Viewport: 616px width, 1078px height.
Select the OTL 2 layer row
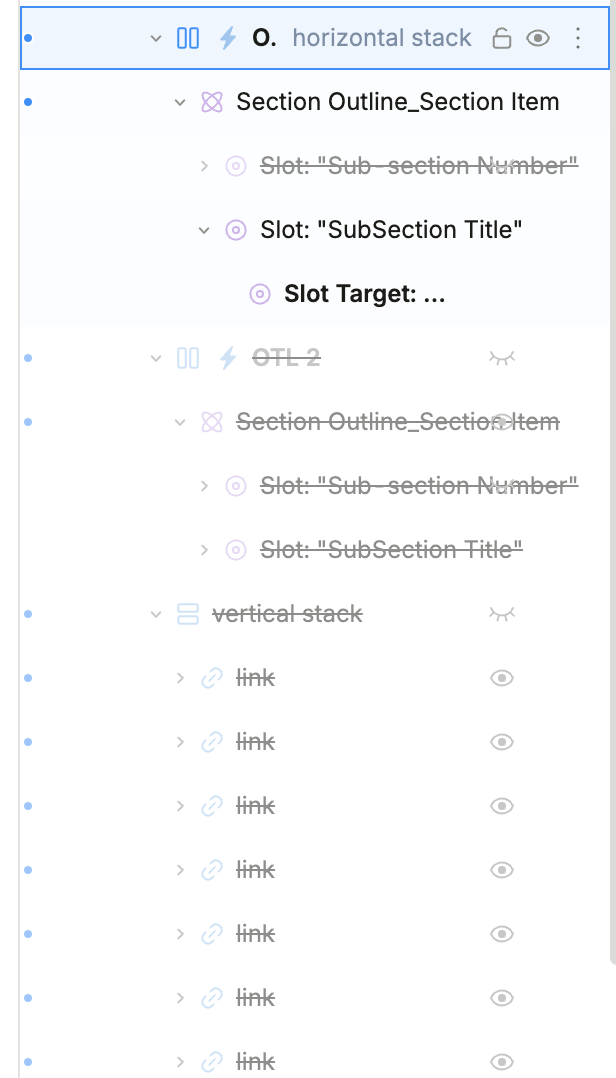tap(286, 358)
